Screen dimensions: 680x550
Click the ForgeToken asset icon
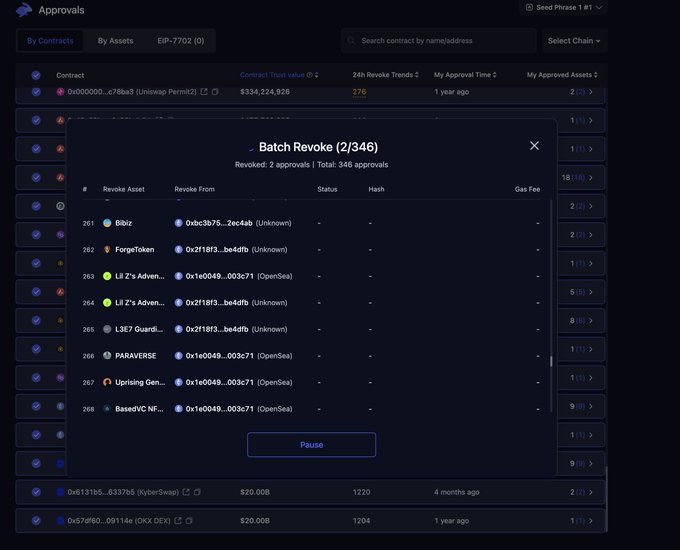(x=107, y=249)
